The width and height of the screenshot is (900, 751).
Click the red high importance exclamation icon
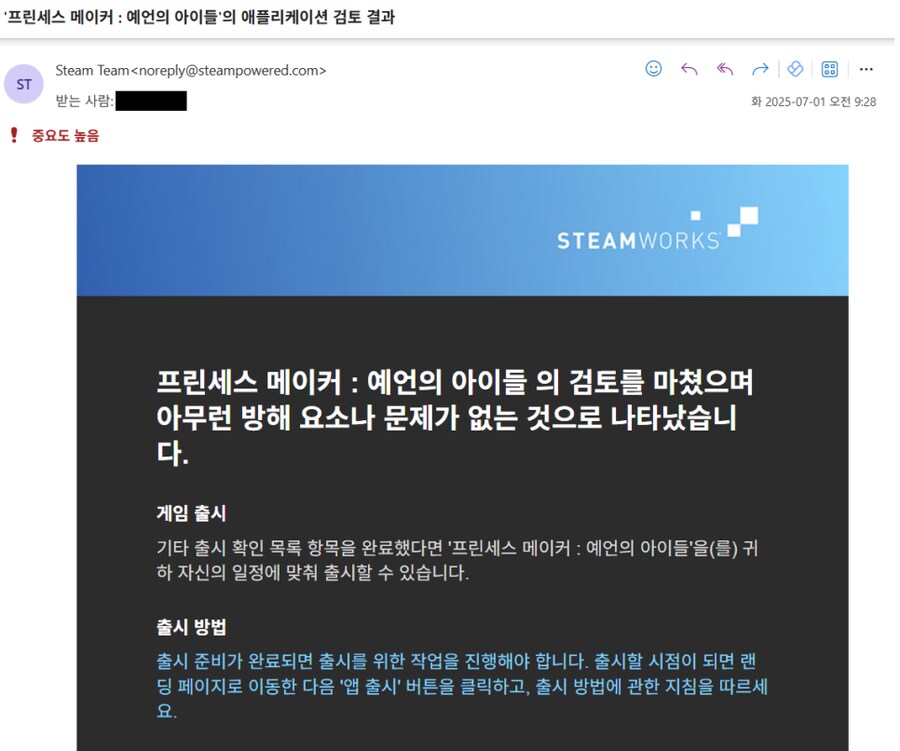pyautogui.click(x=14, y=136)
